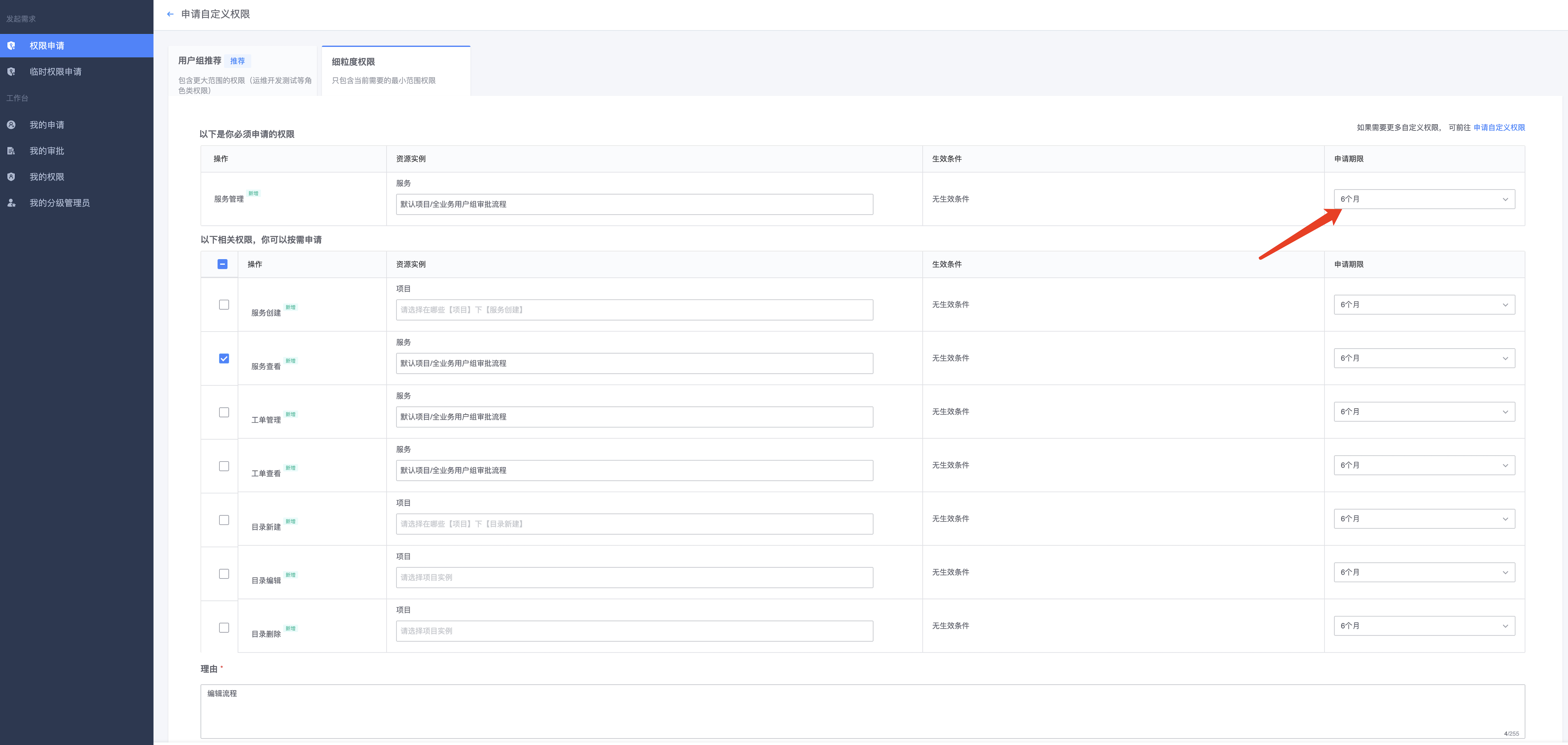Viewport: 1568px width, 745px height.
Task: Click the 我的申请 person icon
Action: (x=11, y=124)
